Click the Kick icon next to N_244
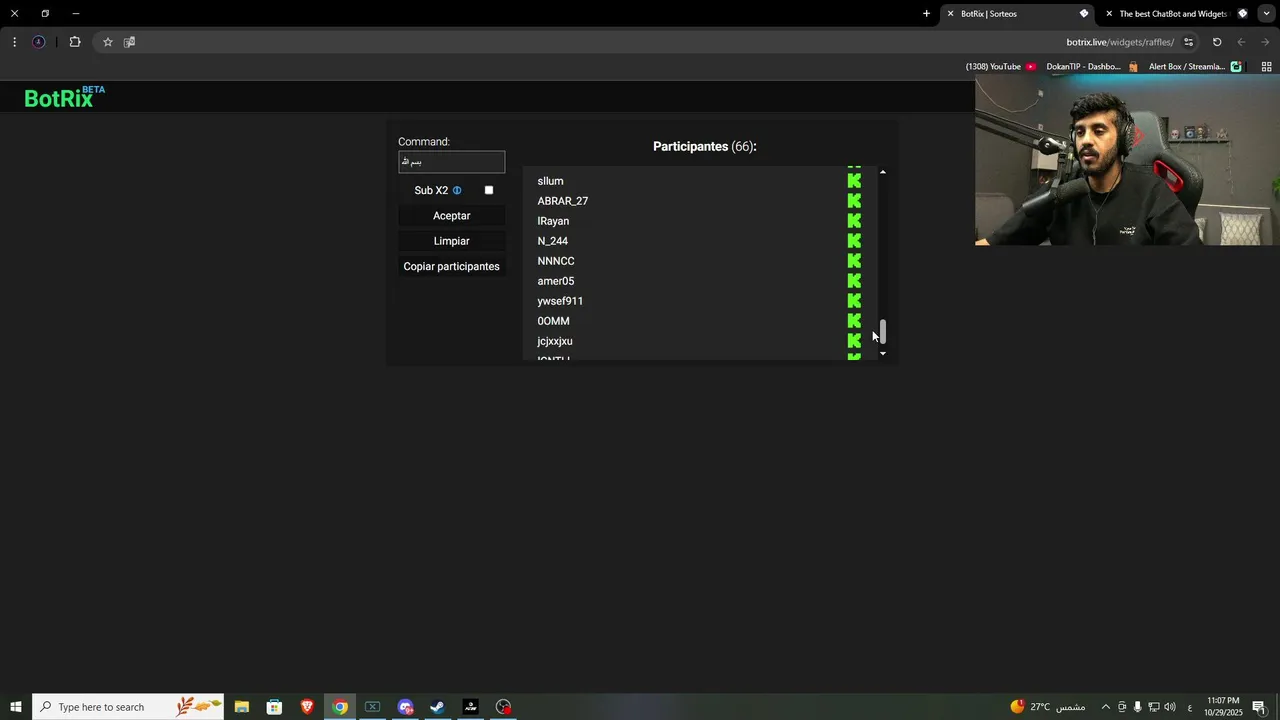The width and height of the screenshot is (1280, 720). 854,241
